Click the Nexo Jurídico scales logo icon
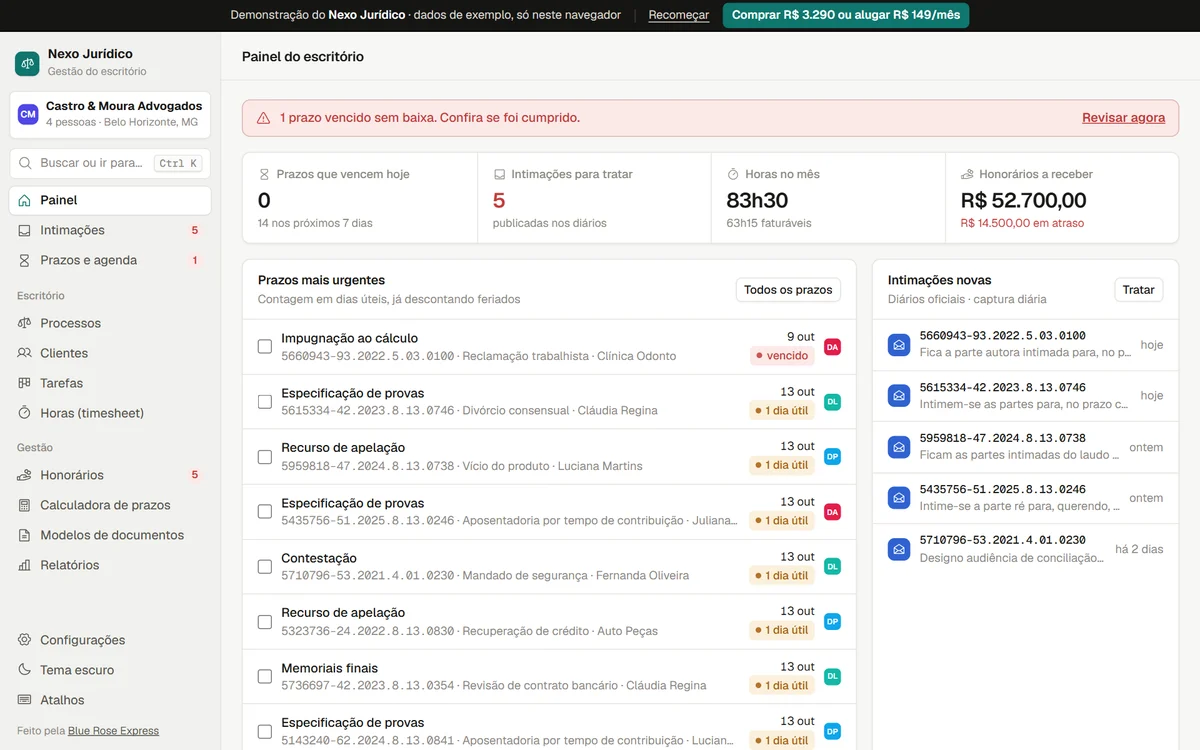This screenshot has width=1200, height=750. pos(27,63)
